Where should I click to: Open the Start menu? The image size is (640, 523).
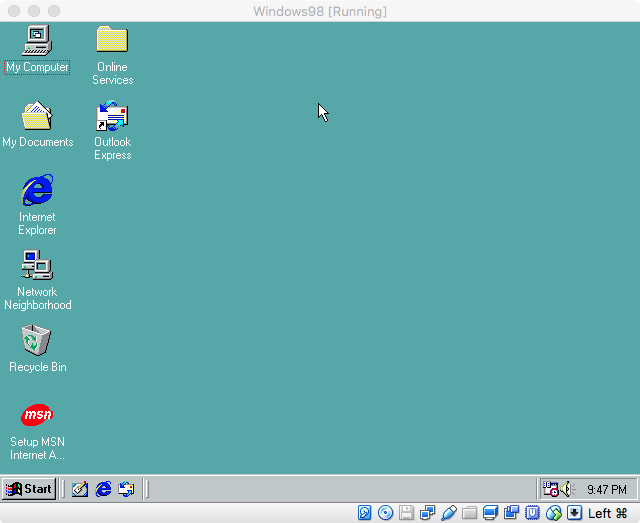(x=29, y=489)
